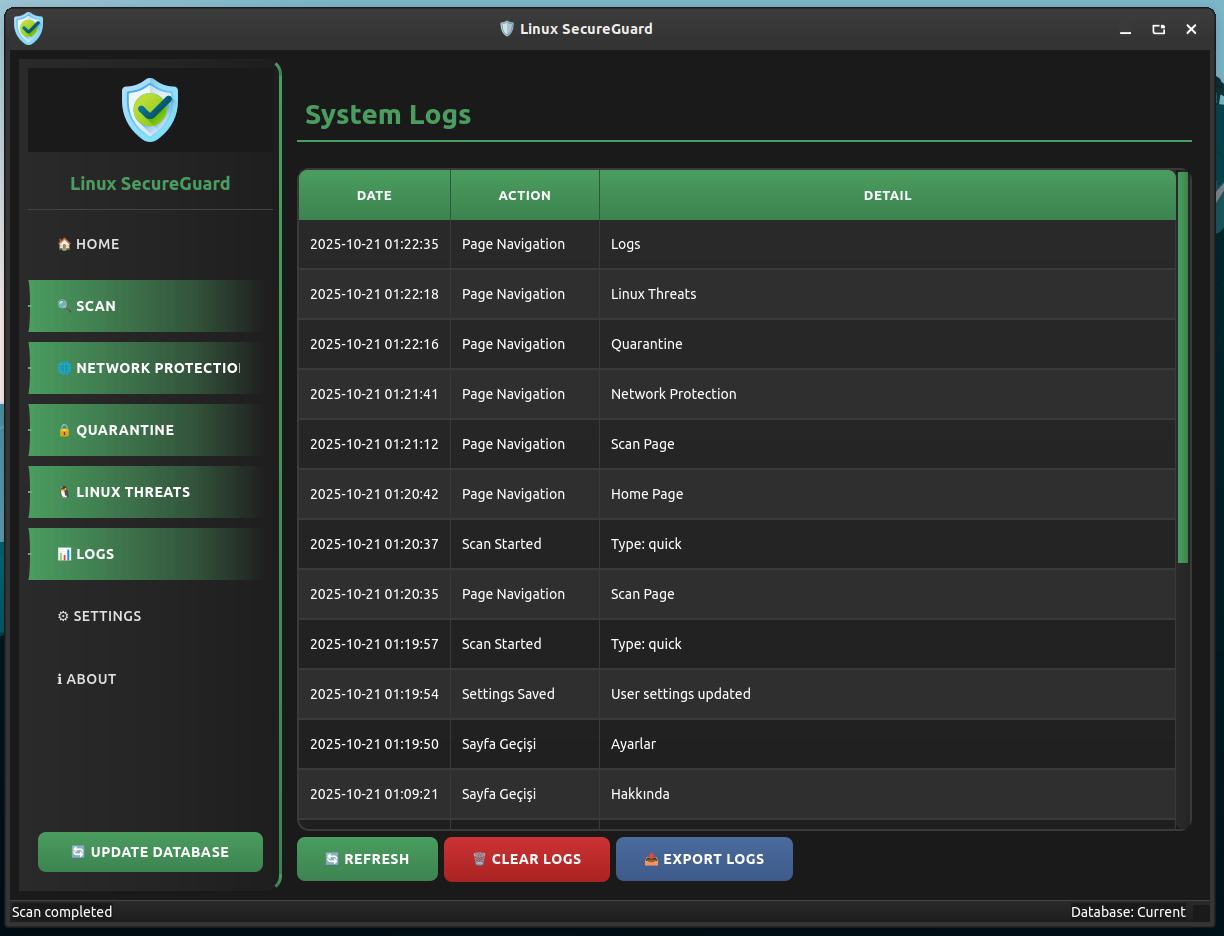Viewport: 1224px width, 936px height.
Task: Go to the About page
Action: tap(91, 679)
